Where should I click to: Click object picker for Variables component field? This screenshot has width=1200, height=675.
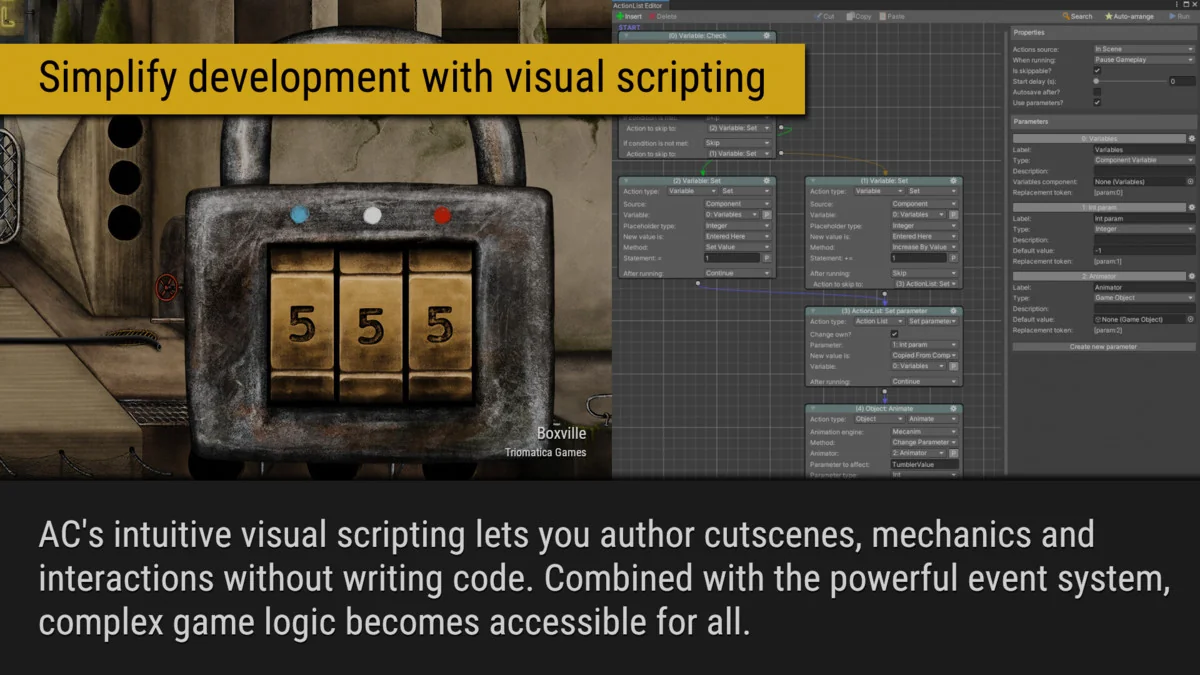pos(1190,182)
